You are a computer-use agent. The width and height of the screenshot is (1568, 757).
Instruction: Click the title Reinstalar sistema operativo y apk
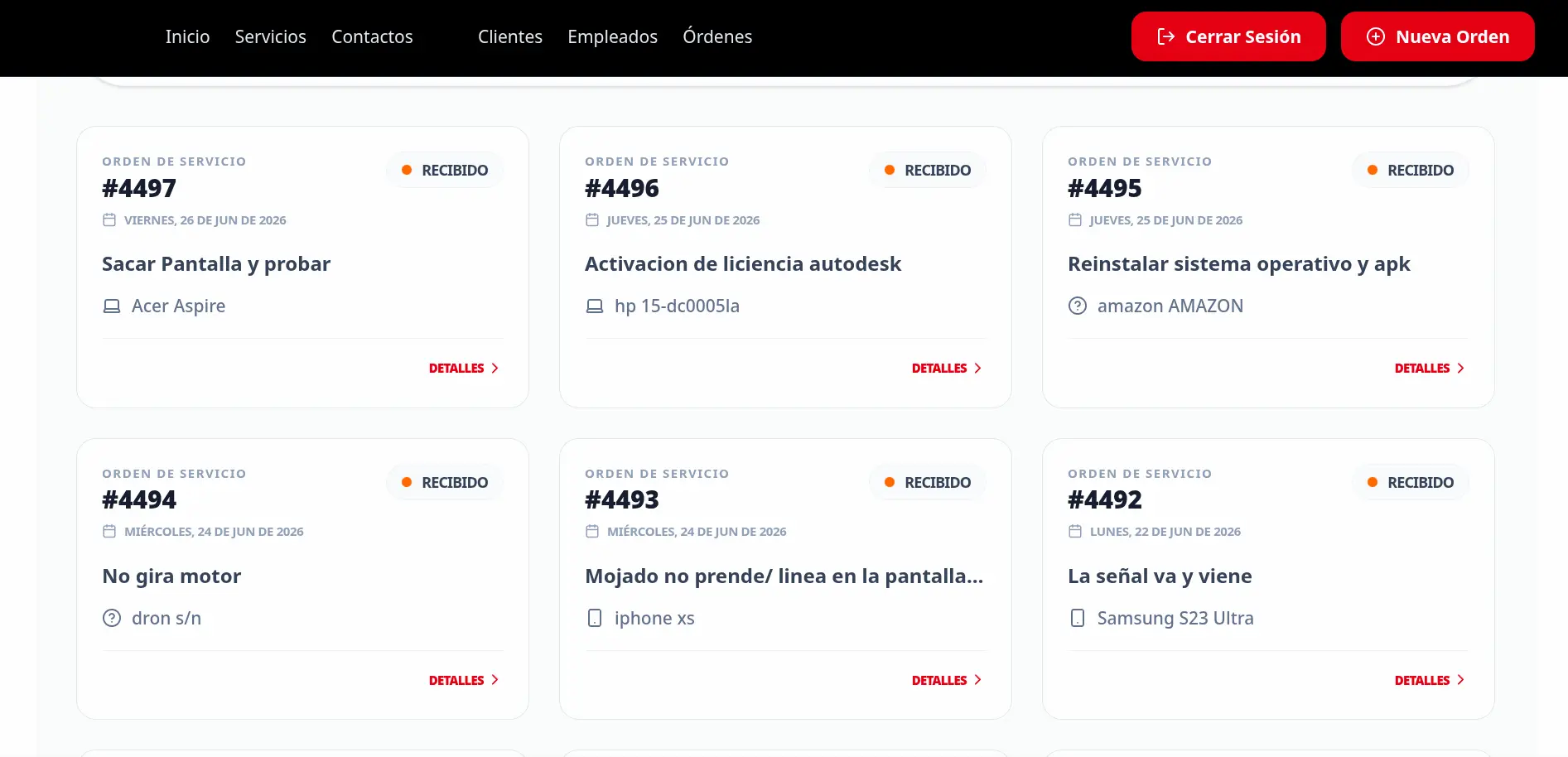[x=1239, y=264]
